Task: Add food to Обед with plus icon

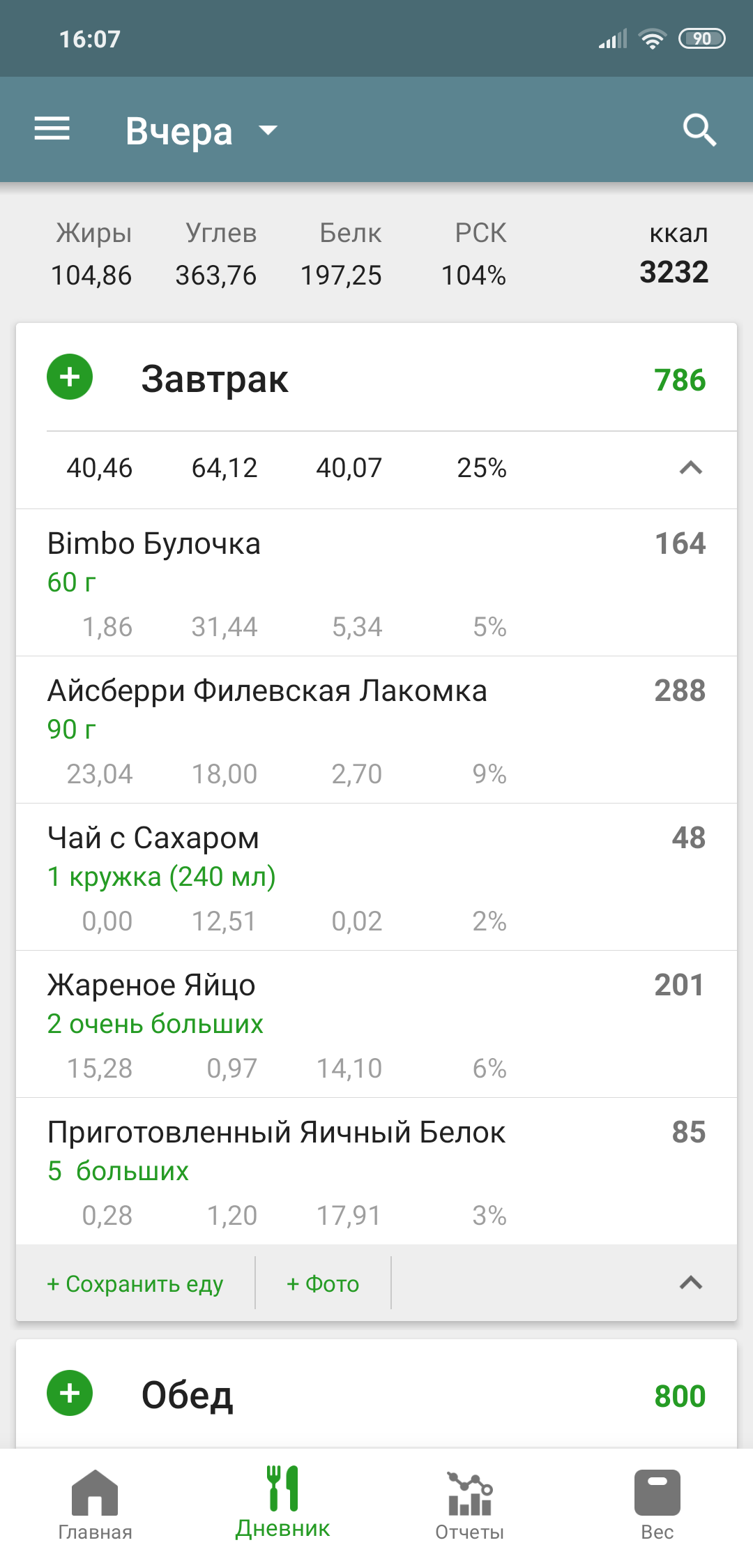Action: coord(70,1394)
